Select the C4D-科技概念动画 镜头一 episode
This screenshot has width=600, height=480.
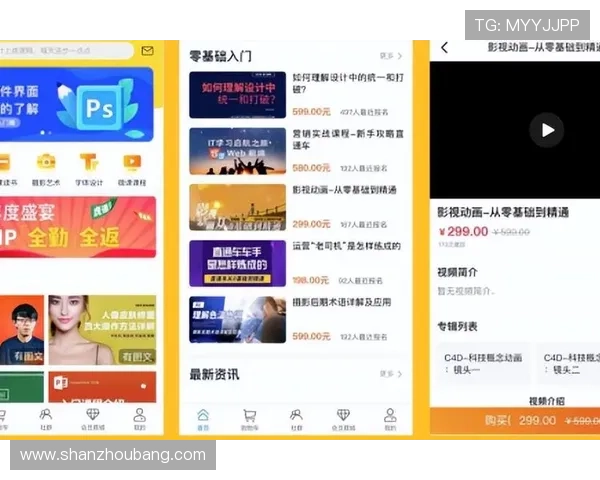(483, 363)
